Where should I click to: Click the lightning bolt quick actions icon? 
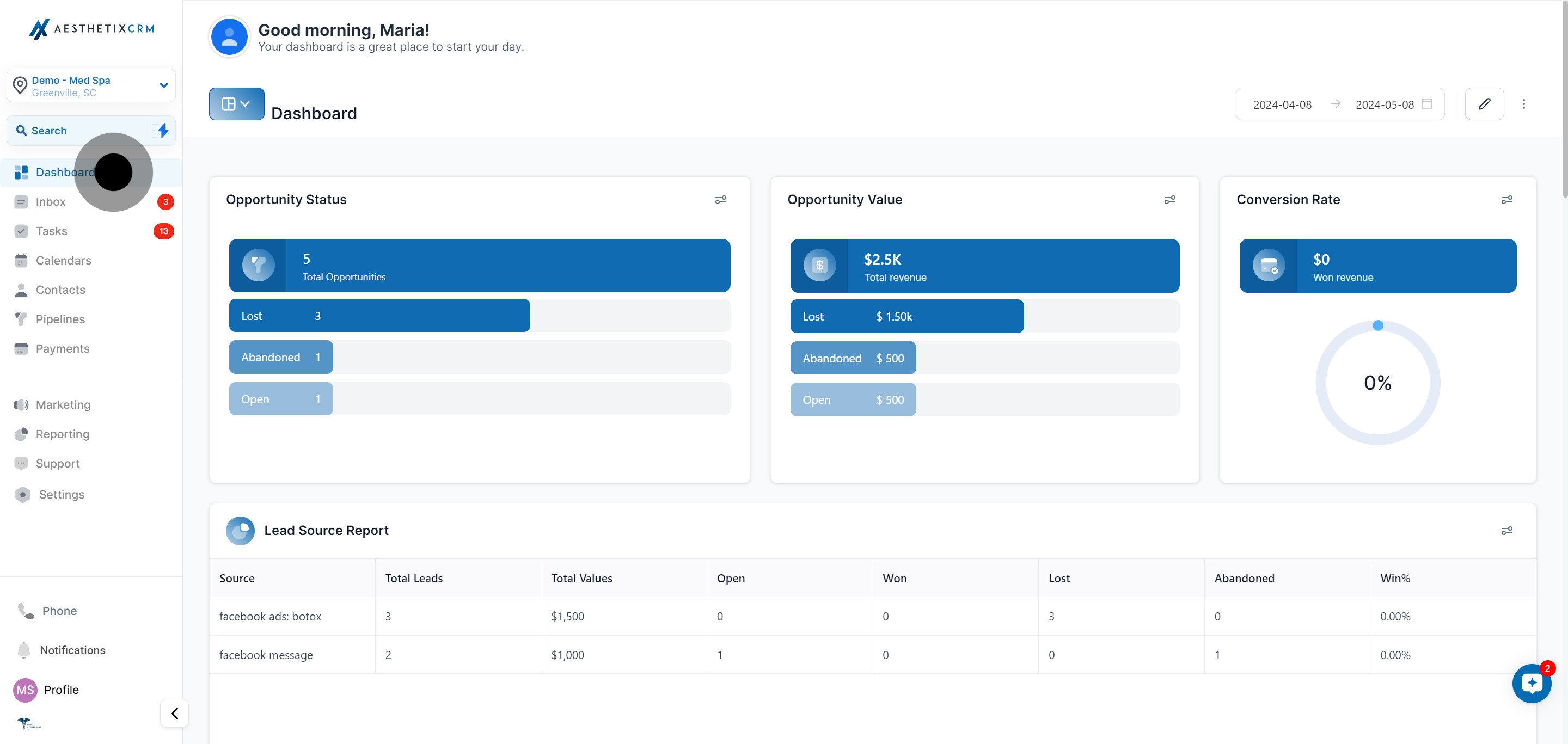tap(163, 130)
